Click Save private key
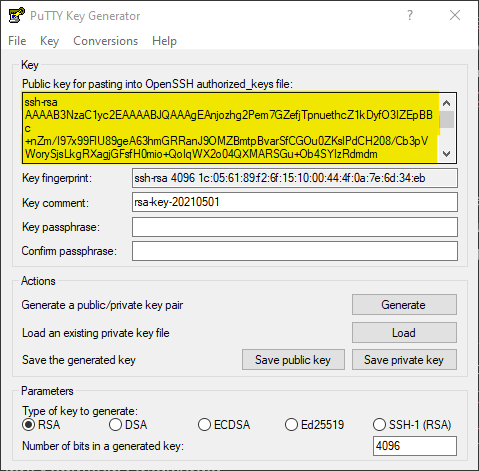This screenshot has height=471, width=479. click(x=404, y=360)
